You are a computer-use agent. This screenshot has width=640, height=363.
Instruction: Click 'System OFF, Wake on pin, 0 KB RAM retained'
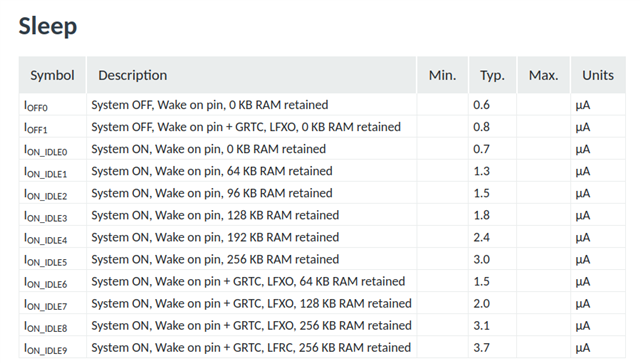point(210,105)
